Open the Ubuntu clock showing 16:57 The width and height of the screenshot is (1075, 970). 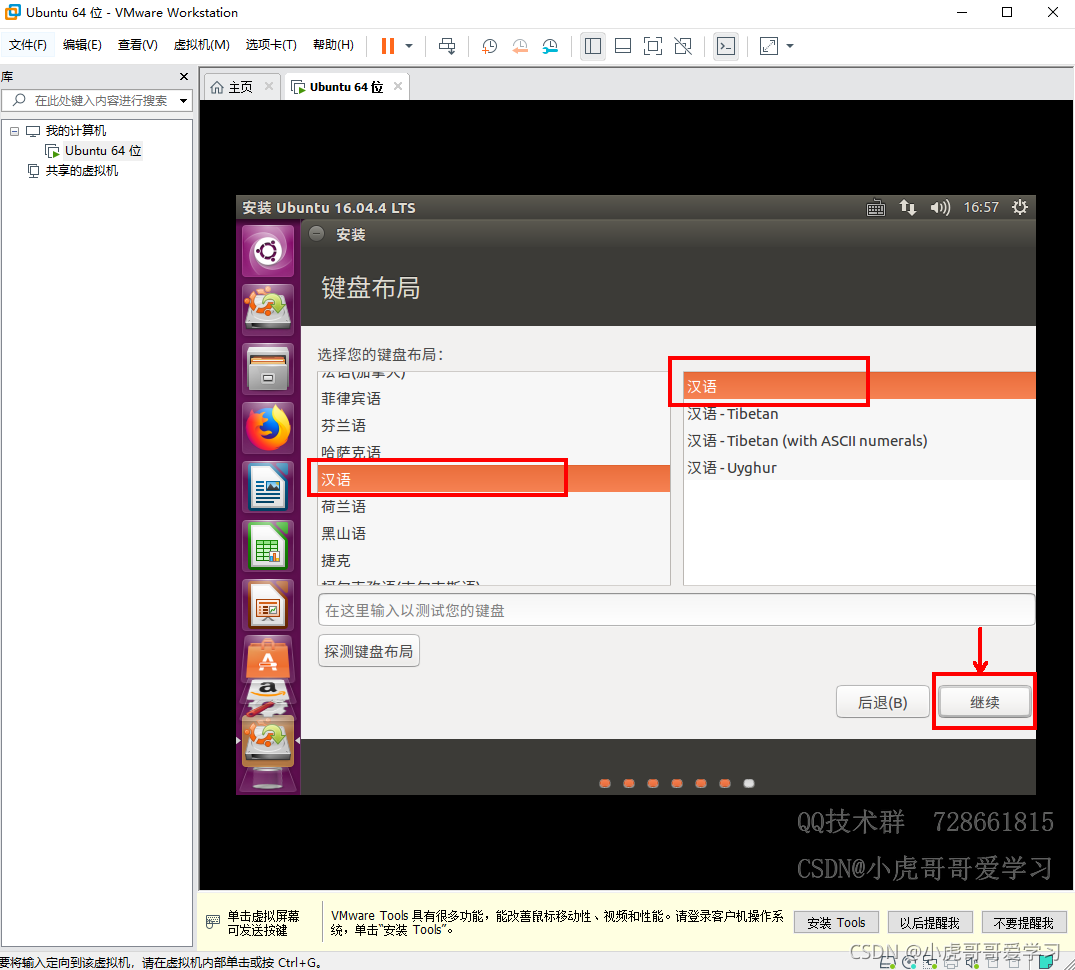[x=981, y=208]
